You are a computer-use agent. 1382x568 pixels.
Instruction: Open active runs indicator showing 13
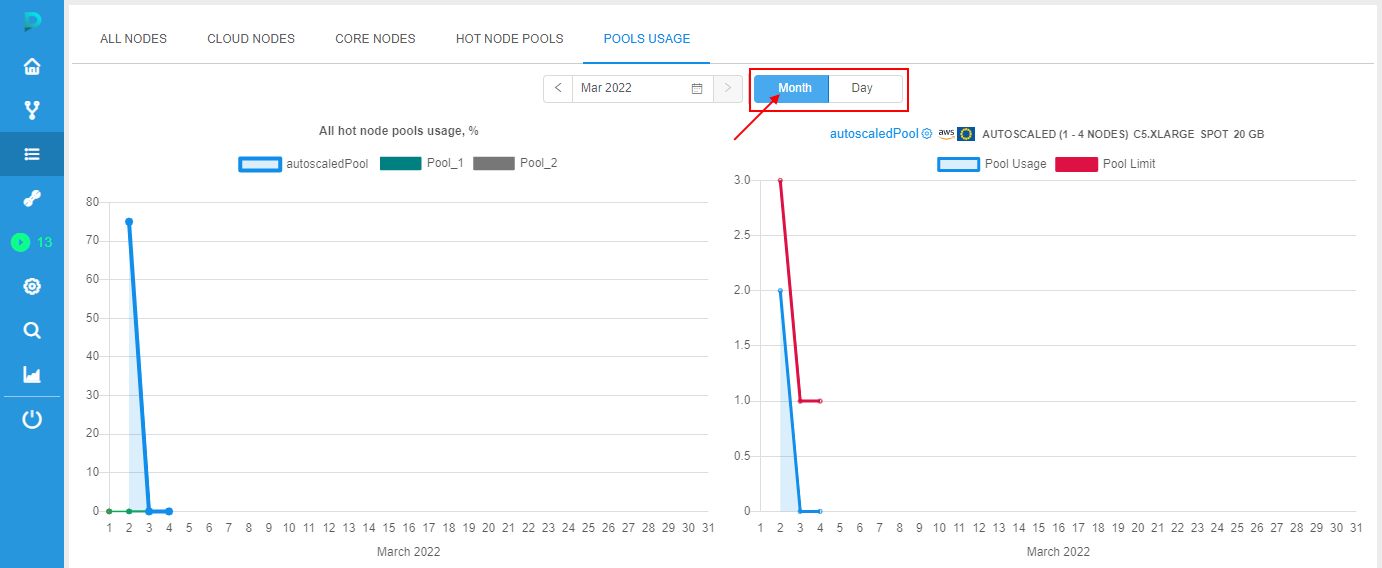pyautogui.click(x=32, y=242)
